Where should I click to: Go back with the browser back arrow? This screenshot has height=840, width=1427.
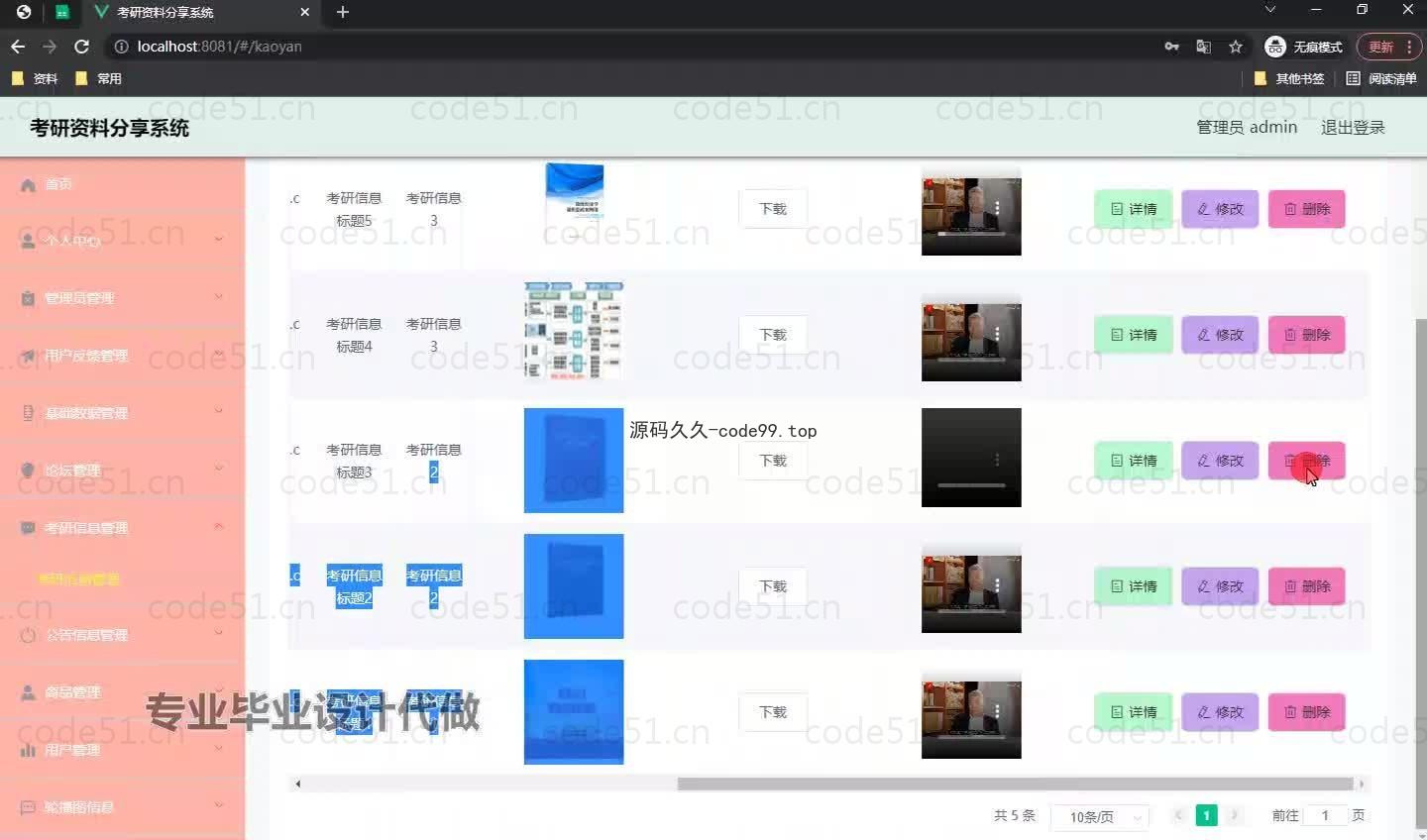pos(18,47)
